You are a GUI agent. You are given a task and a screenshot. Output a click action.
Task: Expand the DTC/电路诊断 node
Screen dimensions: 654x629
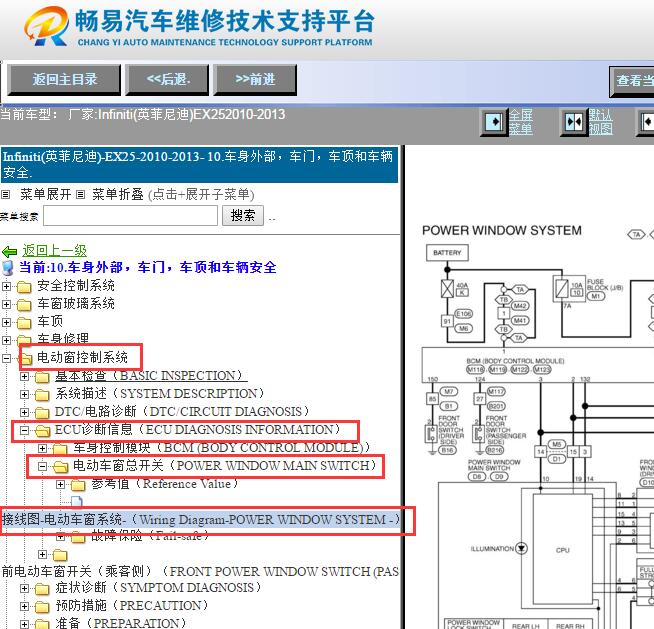(25, 413)
